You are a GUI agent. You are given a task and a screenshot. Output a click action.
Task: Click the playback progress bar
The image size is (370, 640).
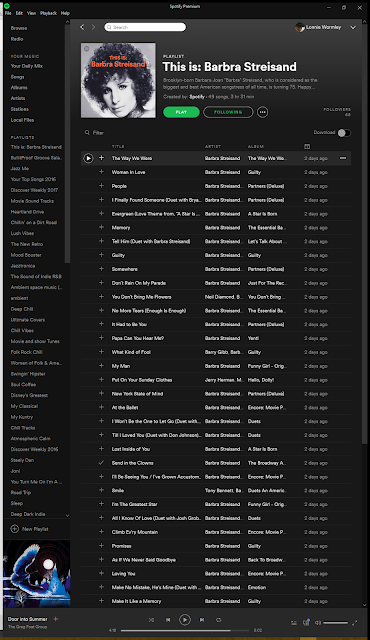185,630
